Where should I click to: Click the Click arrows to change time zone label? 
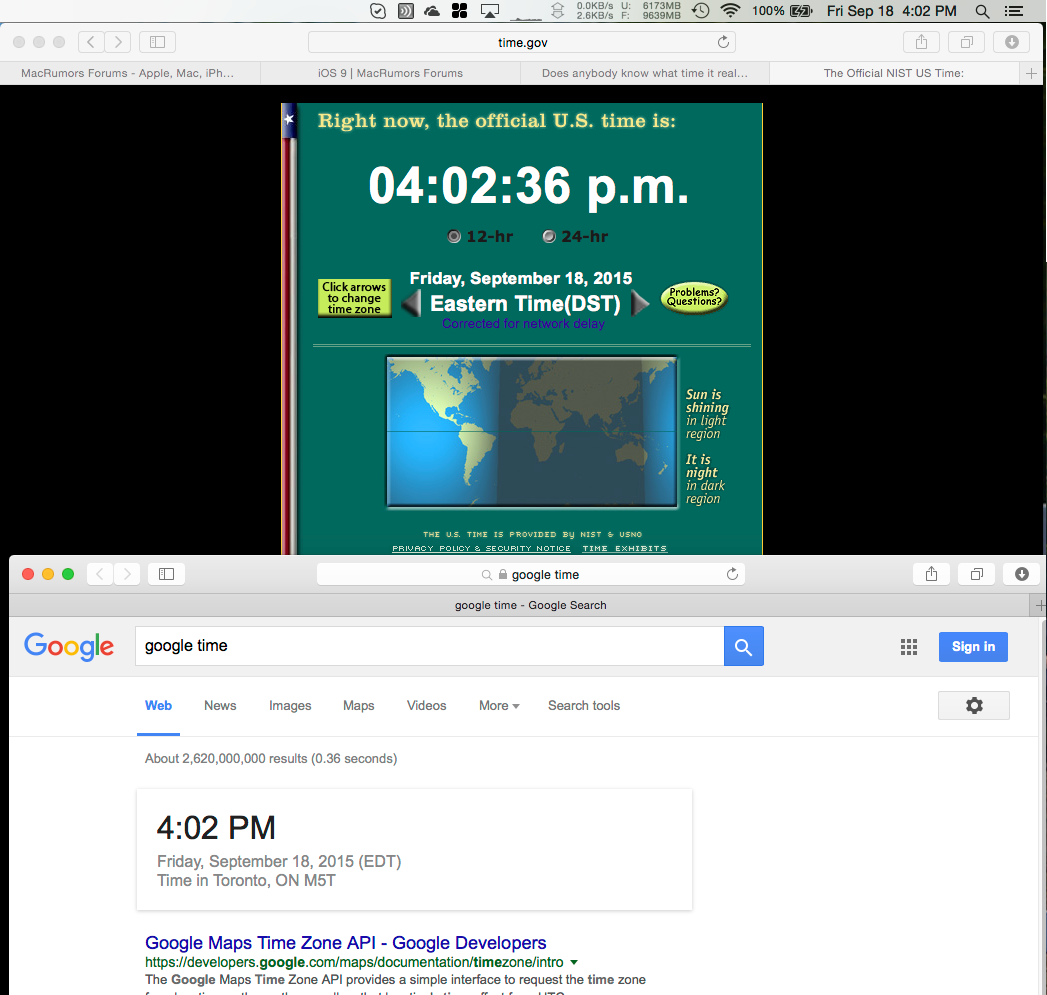click(355, 298)
